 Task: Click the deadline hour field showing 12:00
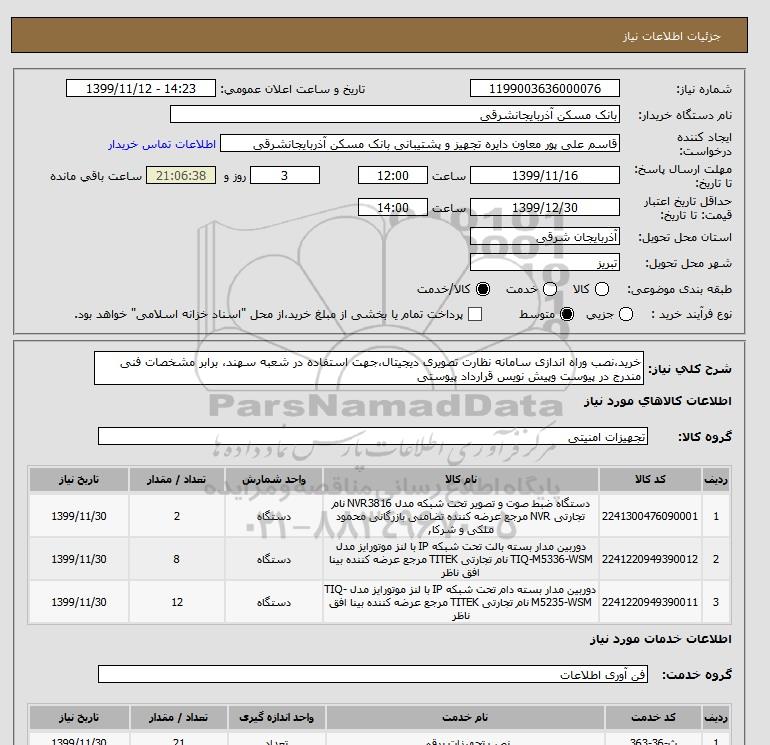(393, 175)
